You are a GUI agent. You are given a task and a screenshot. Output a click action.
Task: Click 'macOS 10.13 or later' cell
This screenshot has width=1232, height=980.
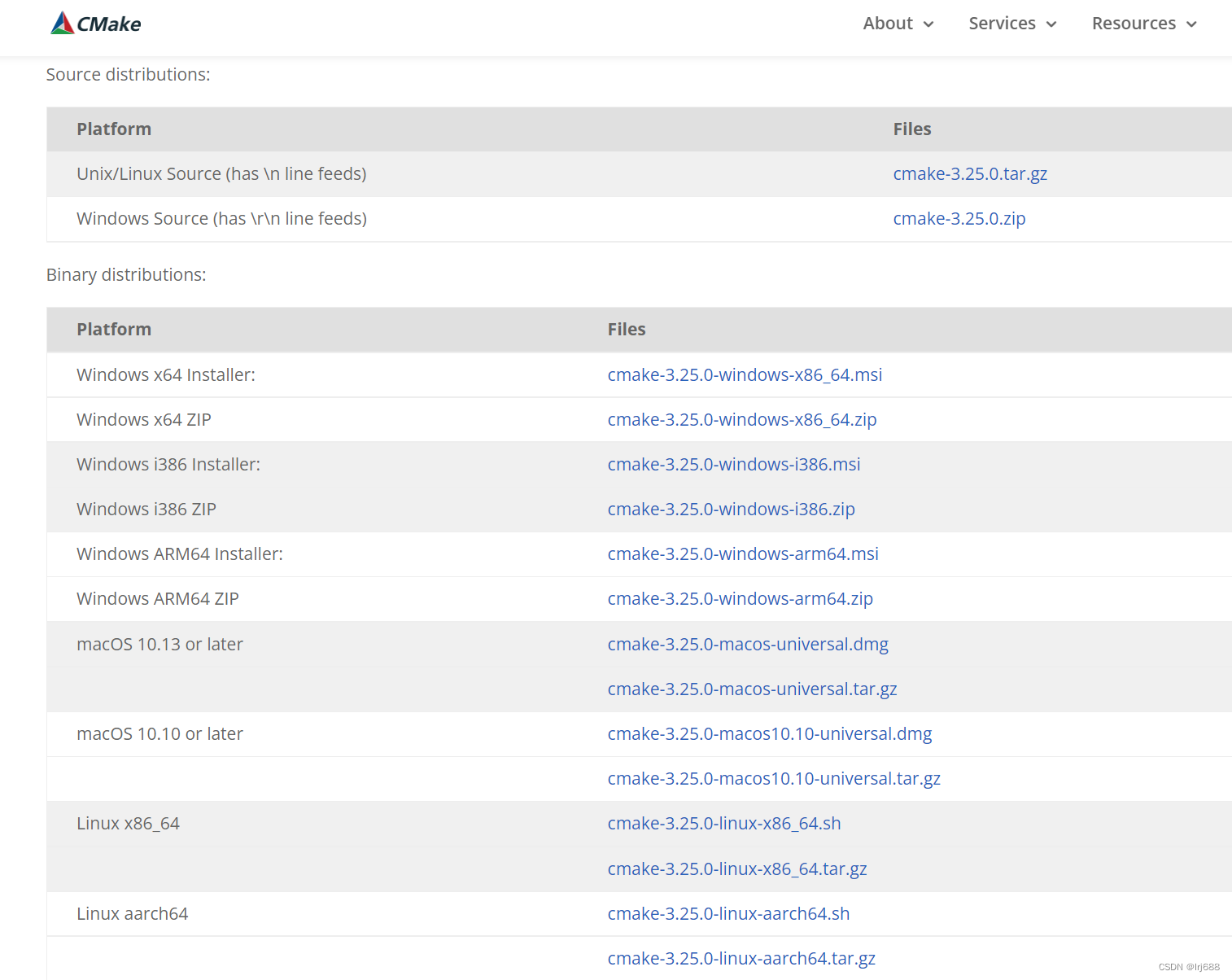(x=159, y=644)
